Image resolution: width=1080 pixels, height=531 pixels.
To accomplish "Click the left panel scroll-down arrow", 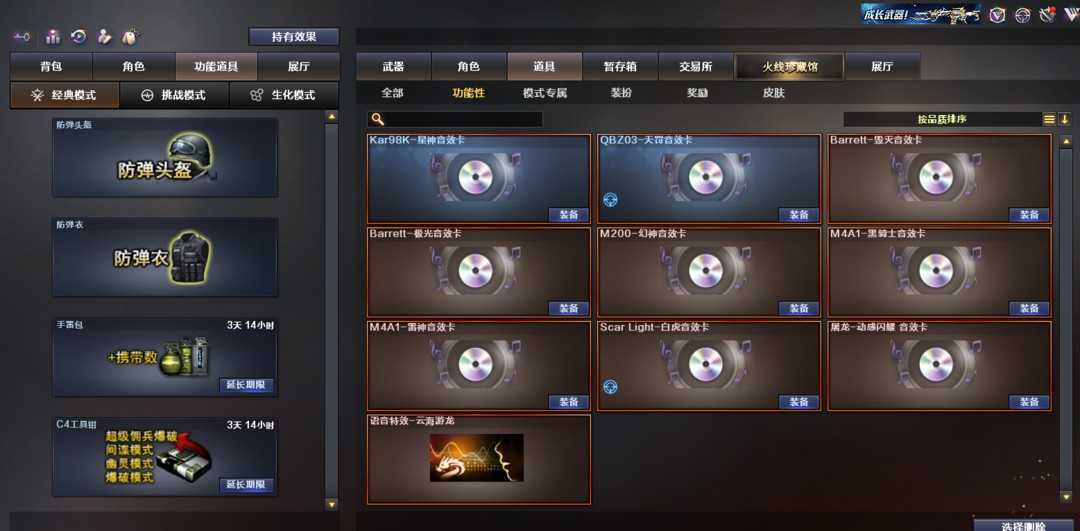I will tap(331, 505).
